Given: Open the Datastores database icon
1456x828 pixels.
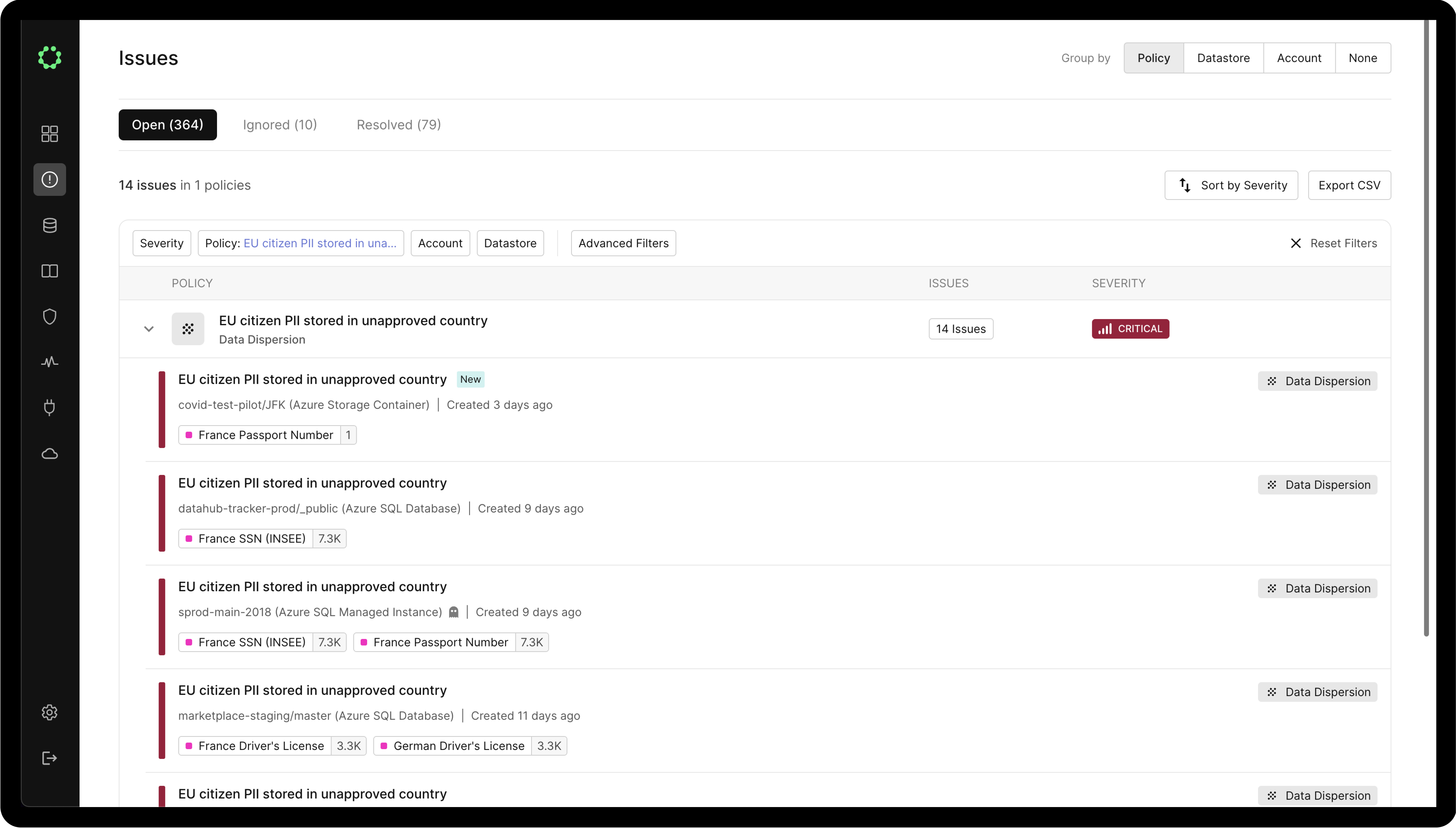Looking at the screenshot, I should point(49,225).
